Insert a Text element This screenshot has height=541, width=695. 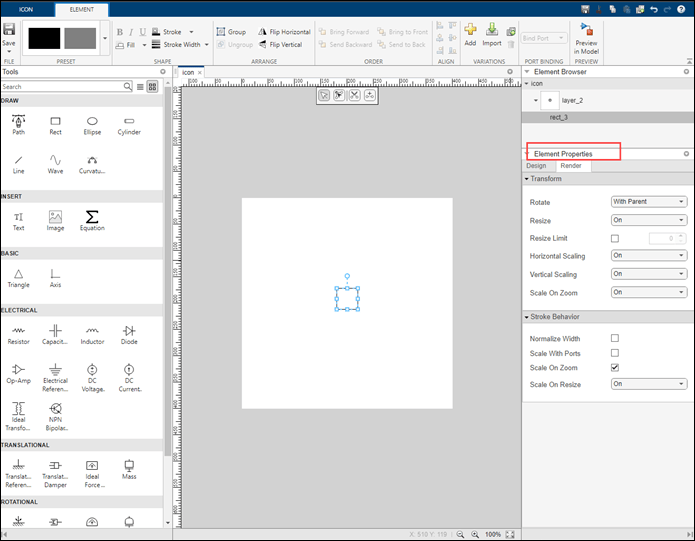point(18,222)
